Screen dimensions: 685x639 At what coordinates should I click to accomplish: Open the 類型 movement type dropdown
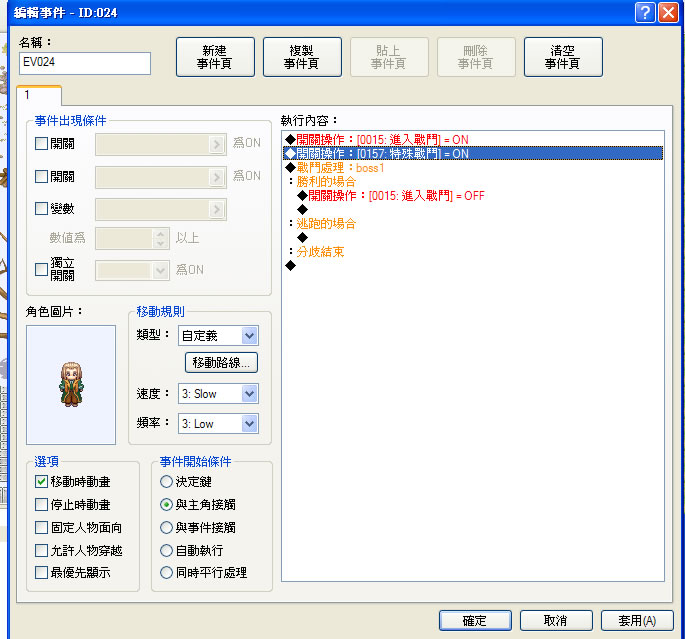tap(249, 335)
